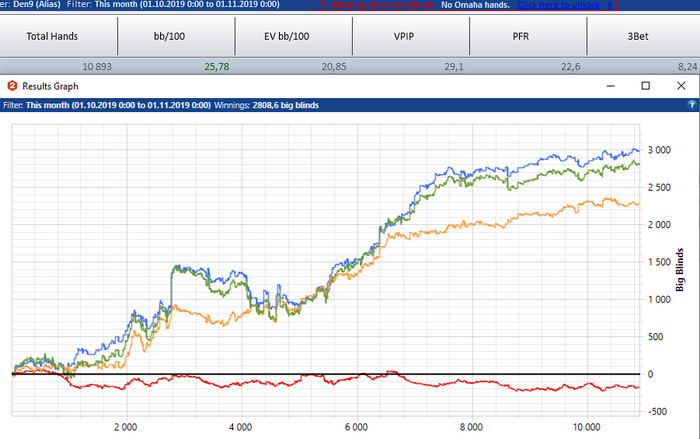This screenshot has height=439, width=700.
Task: Dismiss the restricted hands warning with X
Action: coord(610,5)
